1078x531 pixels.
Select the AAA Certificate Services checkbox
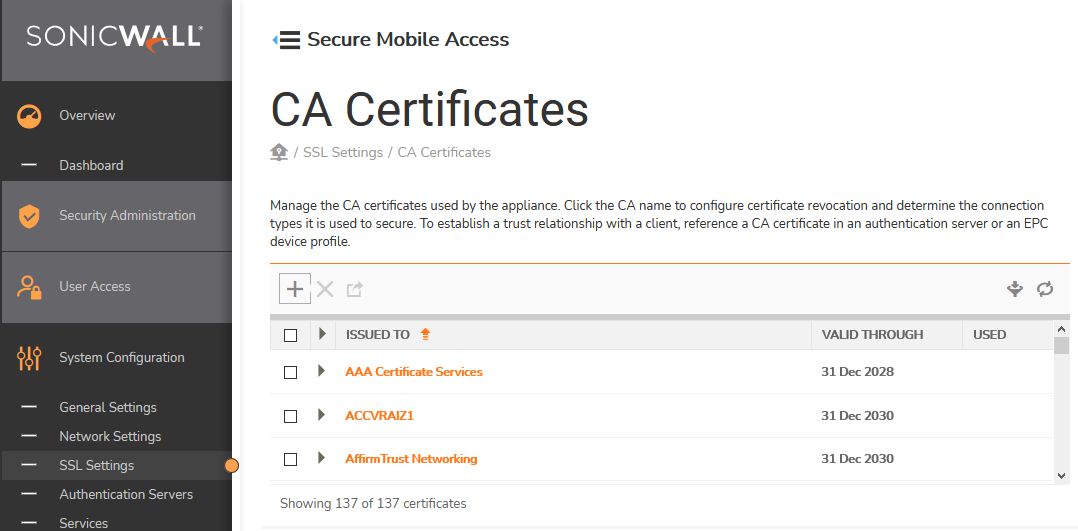291,372
